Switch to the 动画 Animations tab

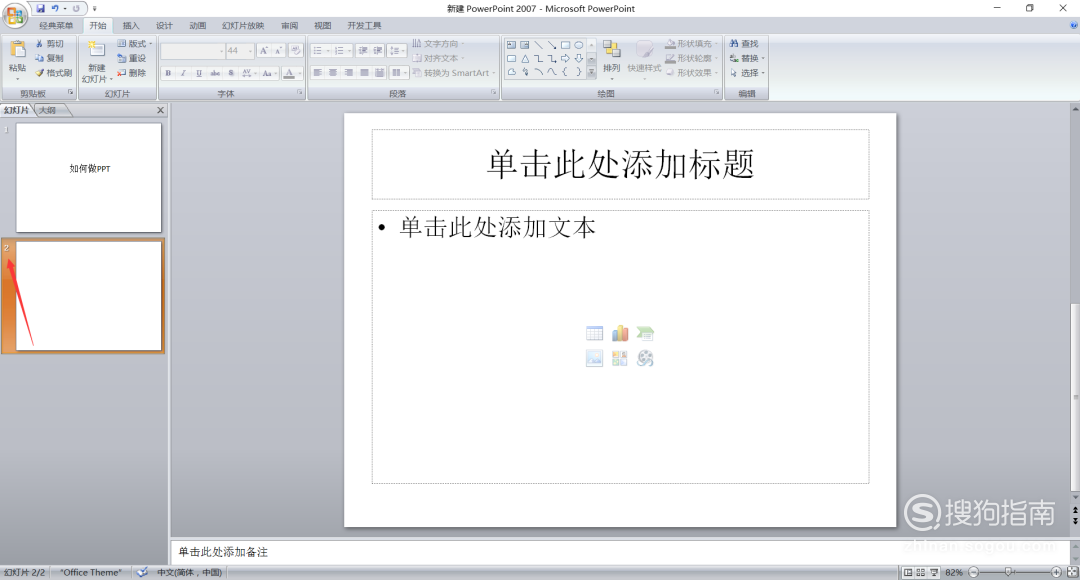pyautogui.click(x=198, y=25)
